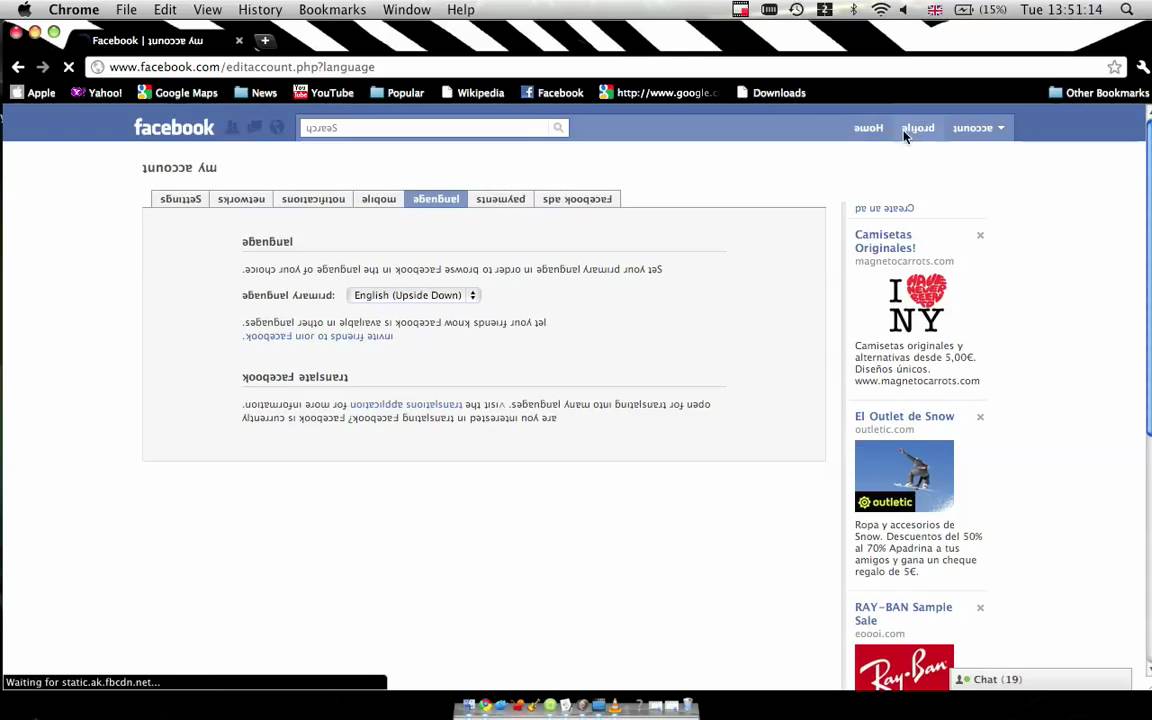Viewport: 1152px width, 720px height.
Task: Open the News bookmarks folder
Action: pos(255,93)
